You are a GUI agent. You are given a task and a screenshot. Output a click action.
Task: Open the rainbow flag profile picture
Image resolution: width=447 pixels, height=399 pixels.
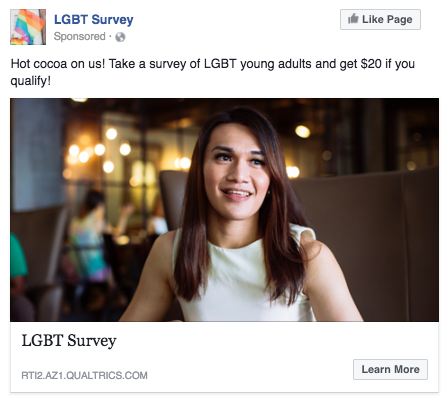(x=28, y=27)
